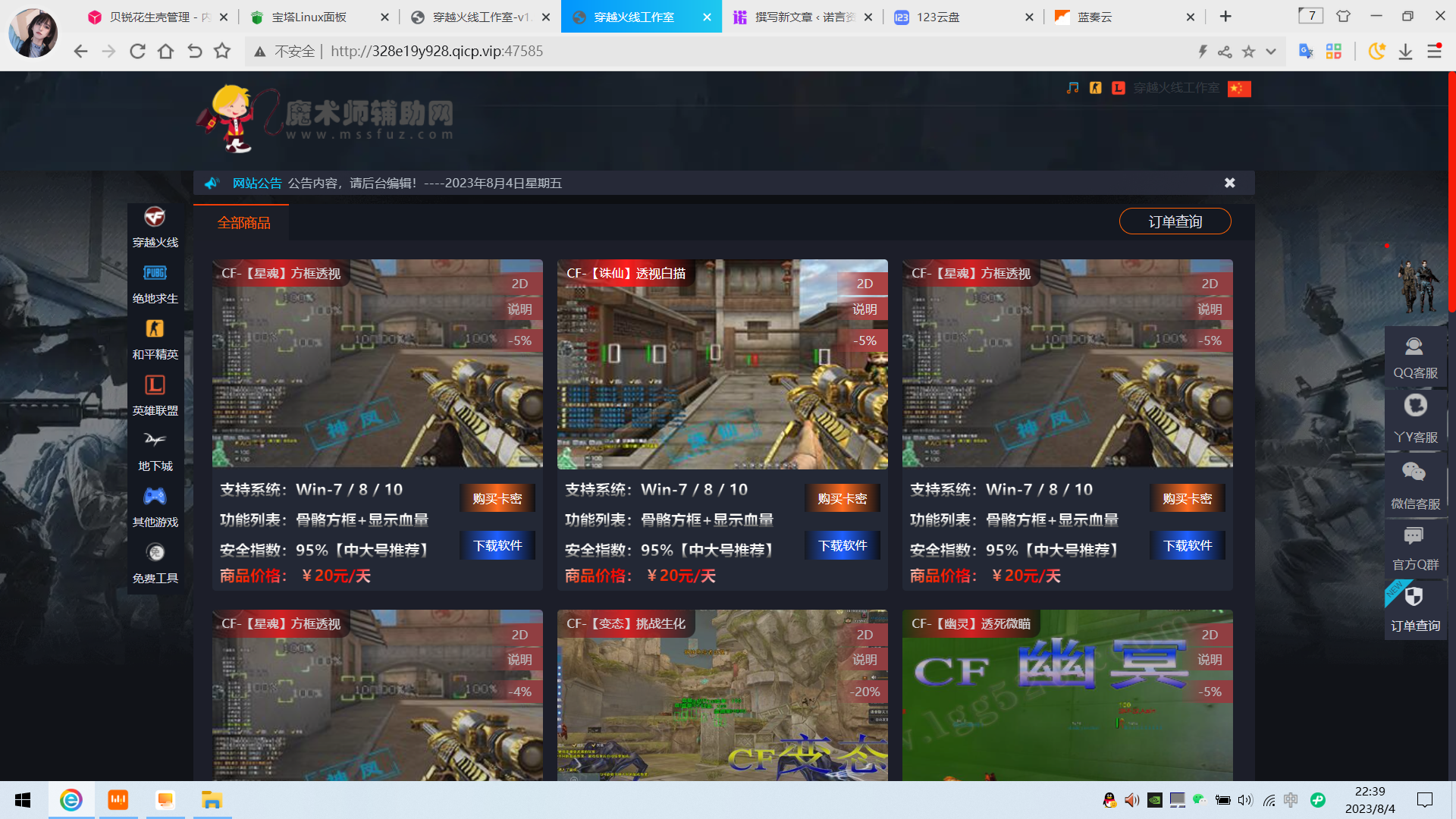
Task: Select the 穿越火线 game category icon
Action: tap(155, 218)
